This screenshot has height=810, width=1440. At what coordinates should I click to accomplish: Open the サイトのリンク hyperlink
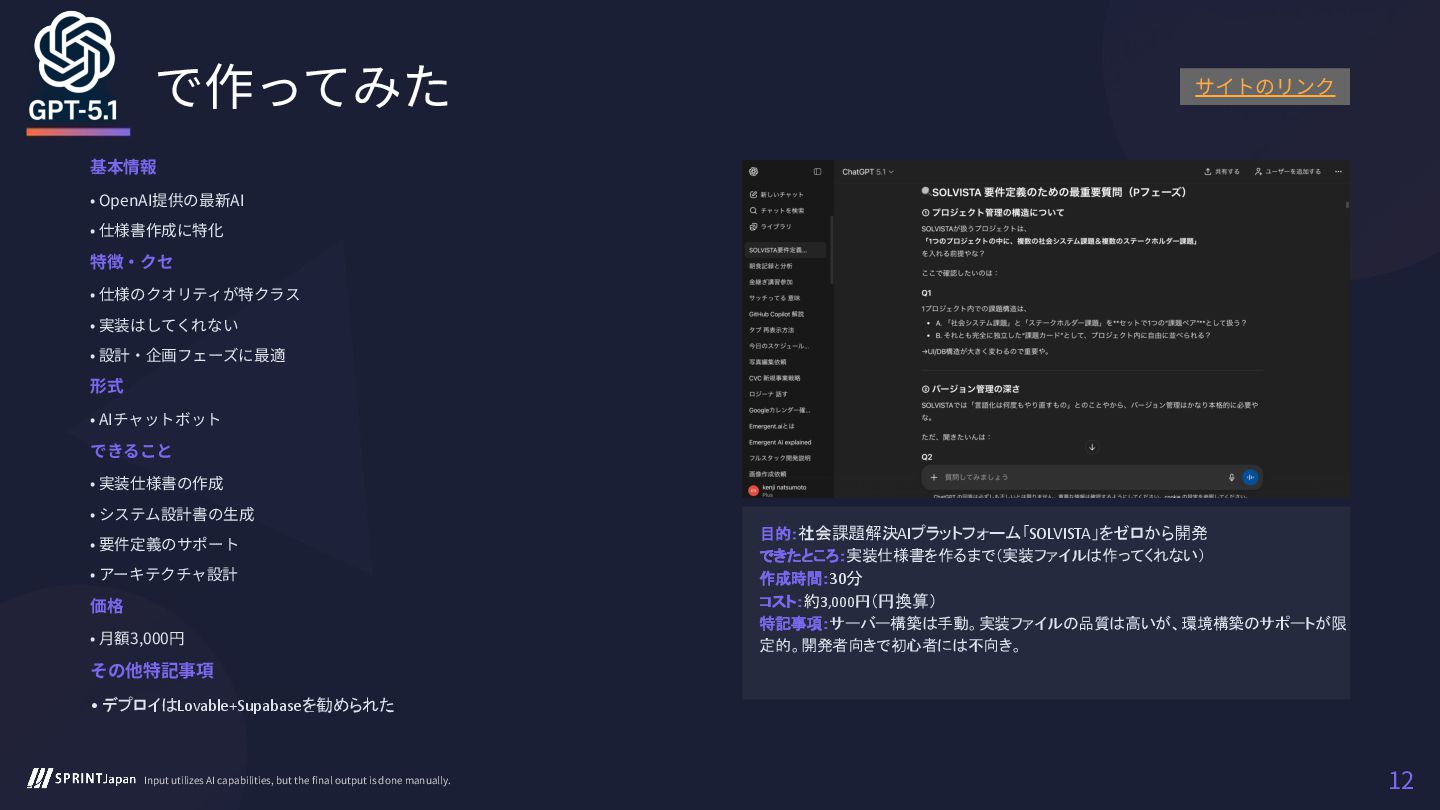[1264, 87]
